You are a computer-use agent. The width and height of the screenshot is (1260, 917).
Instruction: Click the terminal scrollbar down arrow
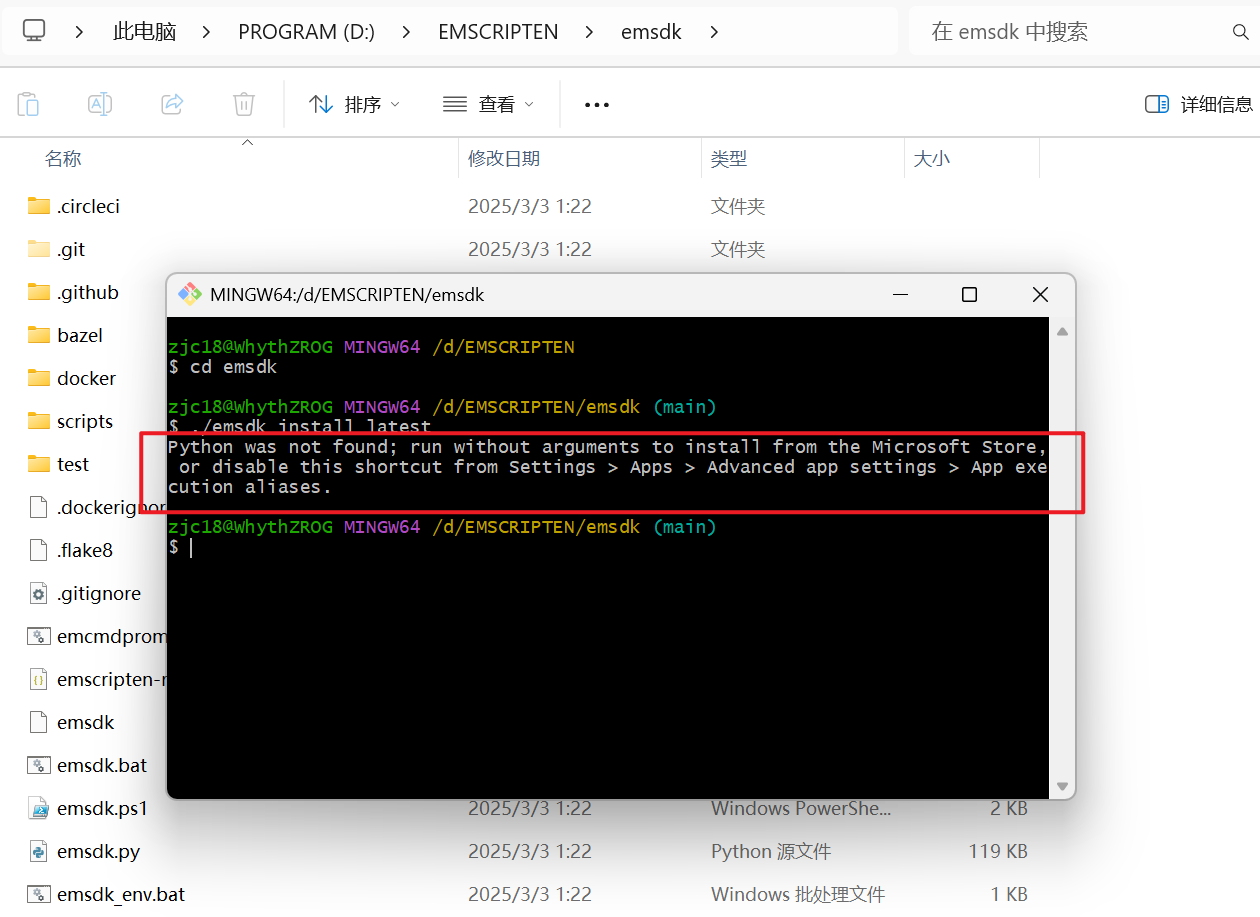[x=1062, y=786]
